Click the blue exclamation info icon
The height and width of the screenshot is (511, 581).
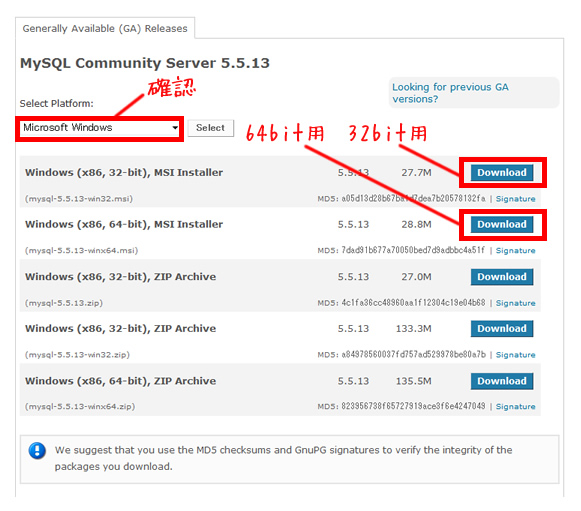coord(37,451)
